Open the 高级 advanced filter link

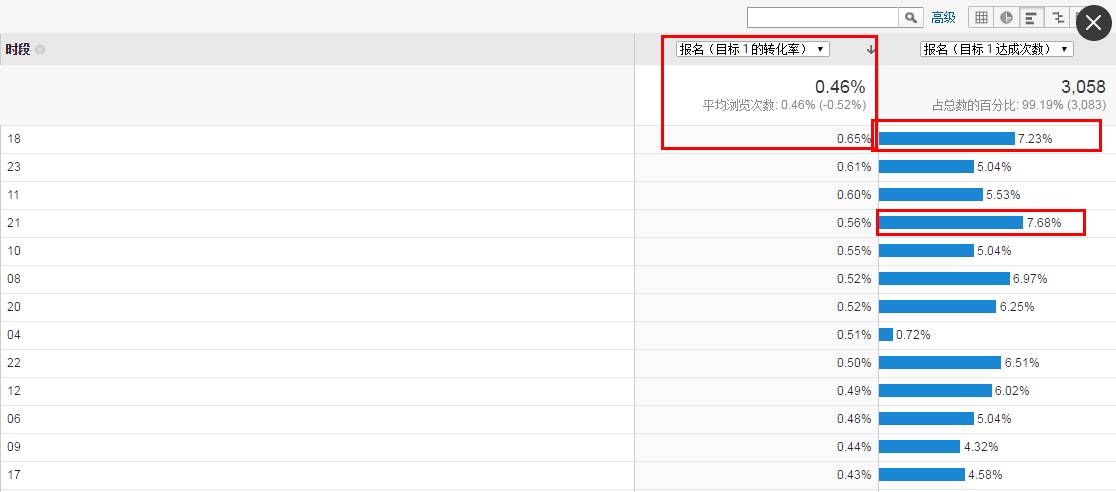coord(943,18)
